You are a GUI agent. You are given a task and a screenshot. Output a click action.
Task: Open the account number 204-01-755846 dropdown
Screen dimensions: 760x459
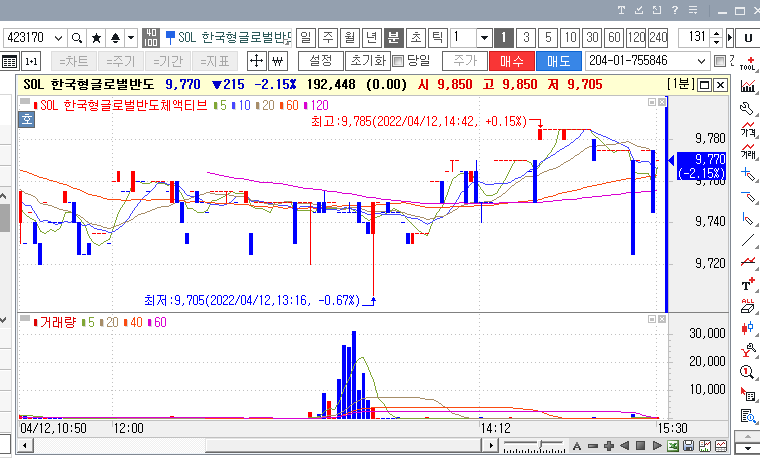point(701,61)
